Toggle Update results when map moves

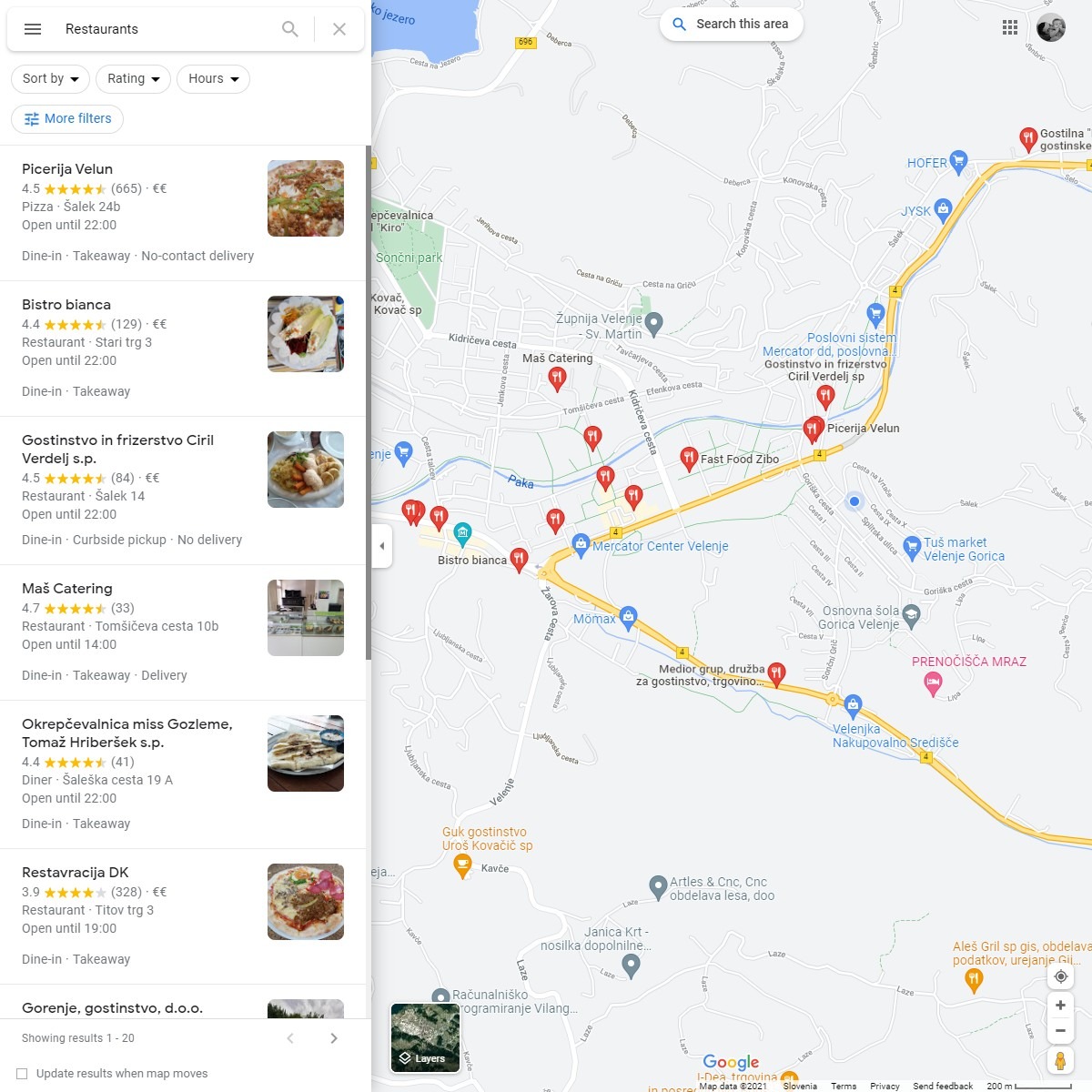coord(22,1074)
